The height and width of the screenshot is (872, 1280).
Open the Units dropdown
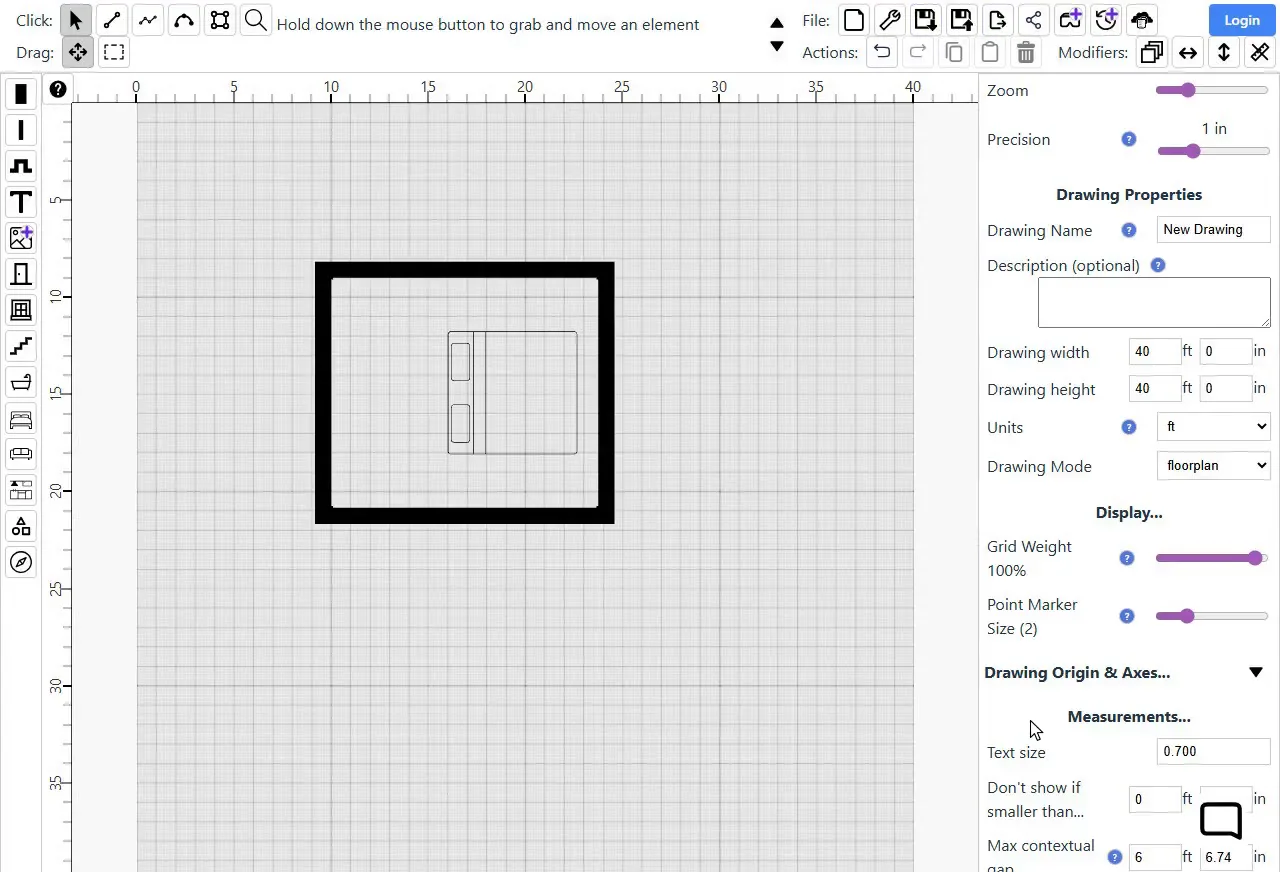pos(1213,427)
